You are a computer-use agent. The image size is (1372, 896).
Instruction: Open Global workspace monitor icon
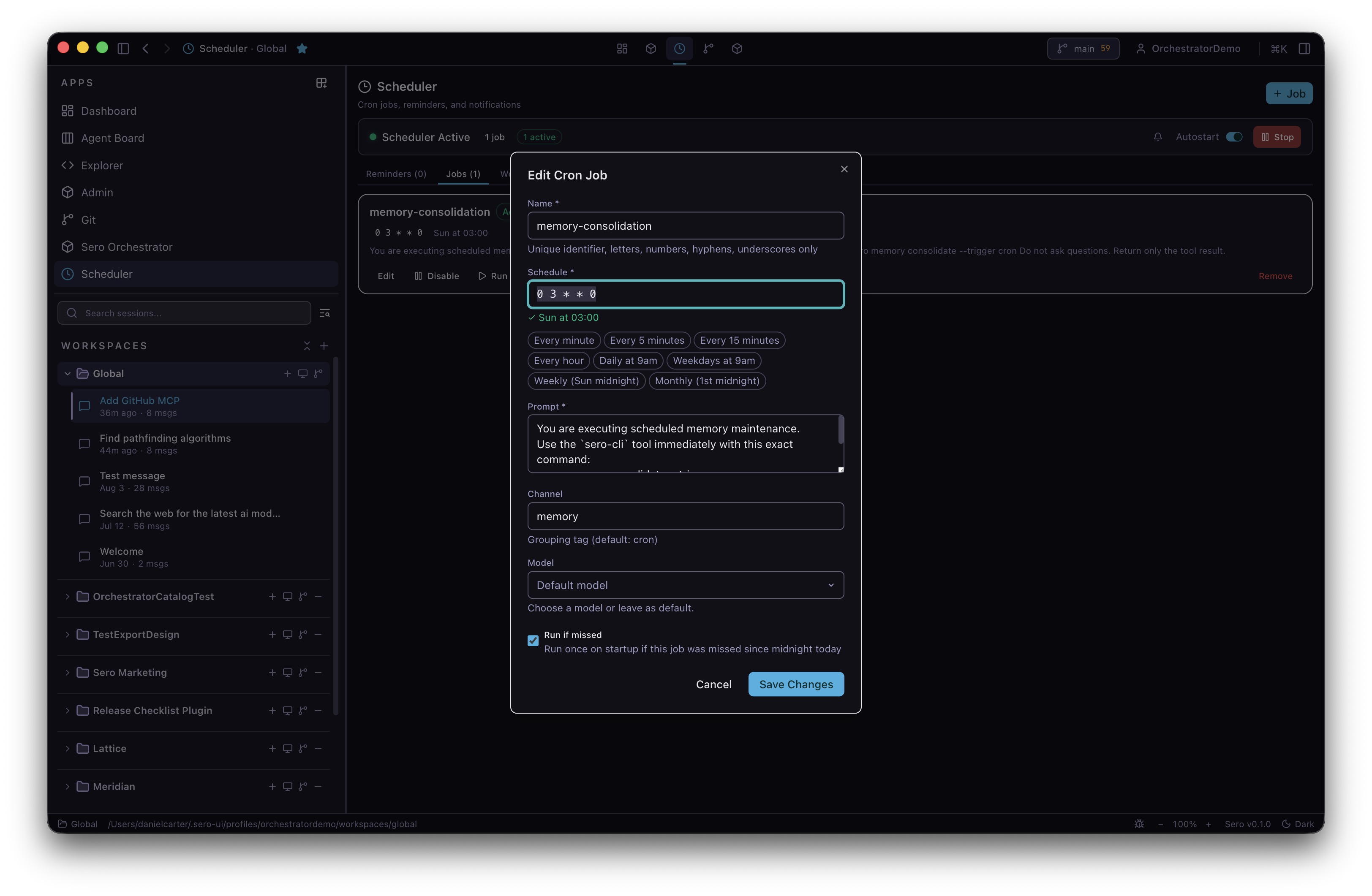(x=302, y=373)
